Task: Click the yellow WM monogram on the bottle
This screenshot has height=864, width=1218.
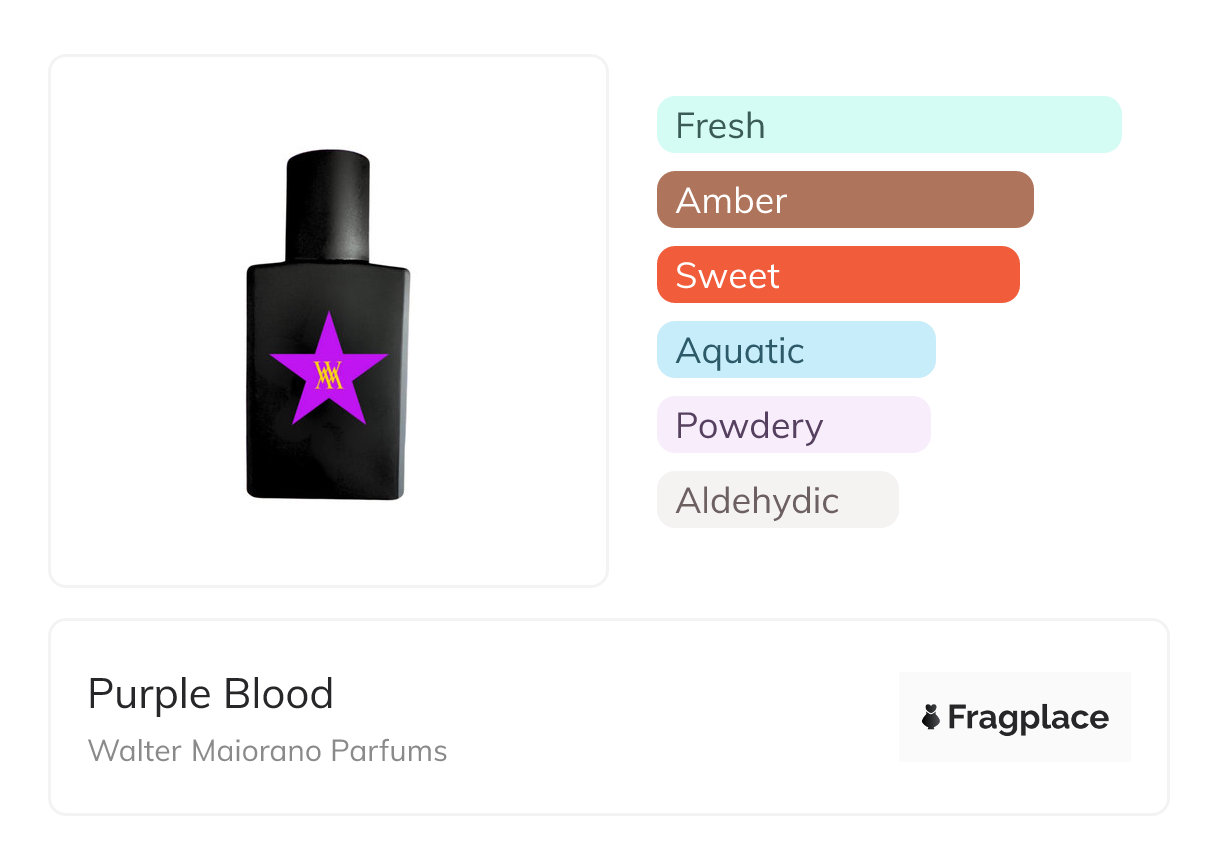Action: [x=329, y=374]
